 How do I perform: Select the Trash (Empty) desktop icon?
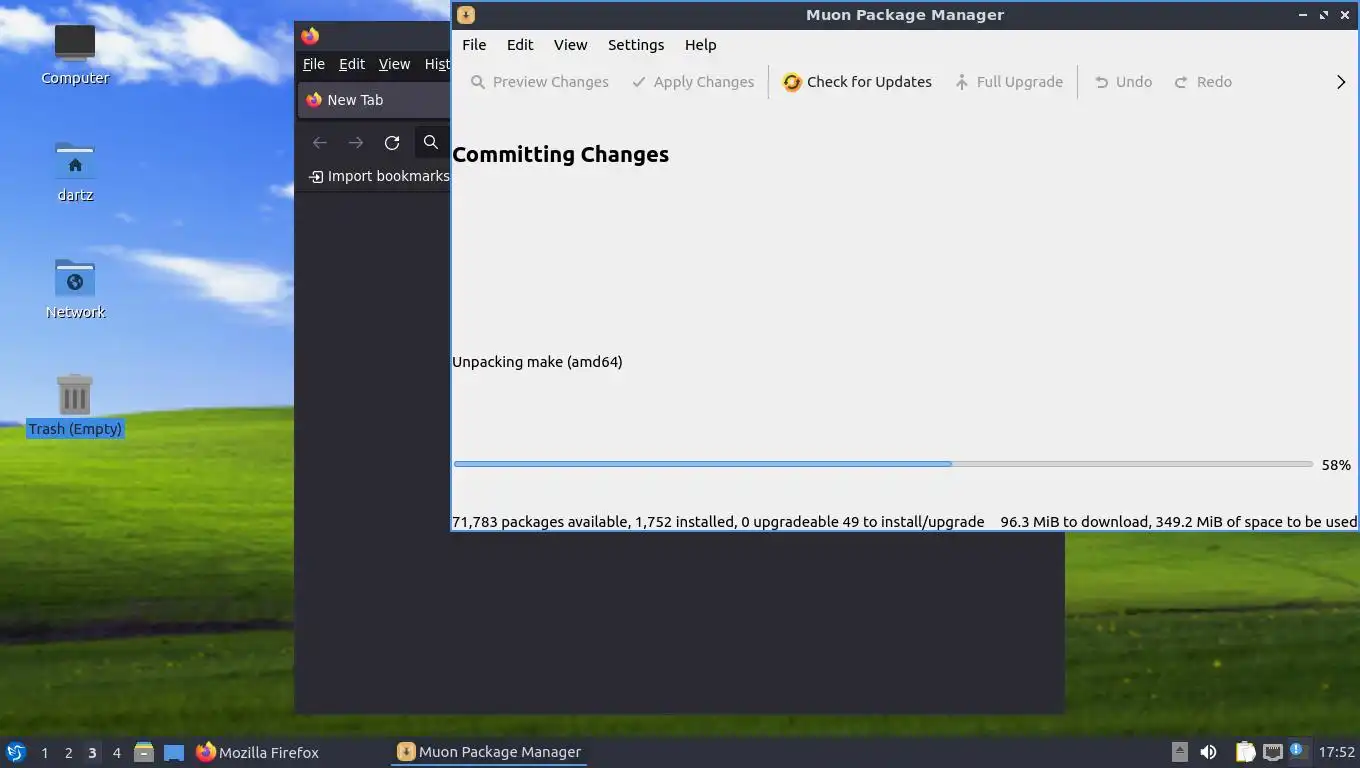coord(75,406)
